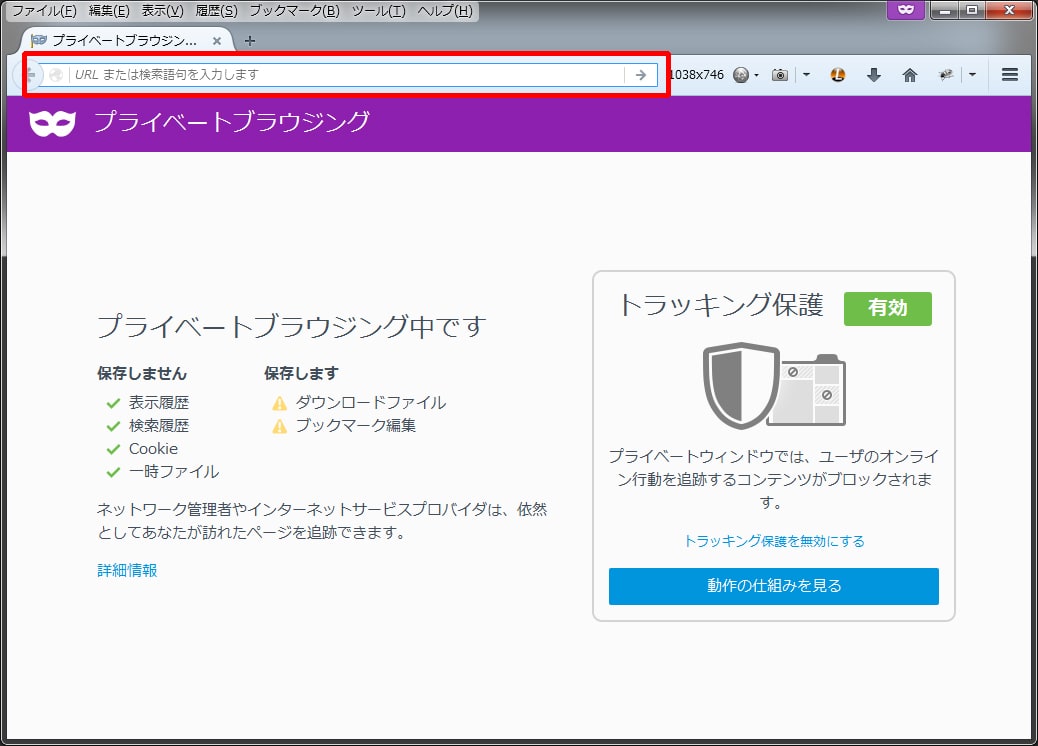Open the 詳細情報 link
This screenshot has width=1038, height=746.
127,570
